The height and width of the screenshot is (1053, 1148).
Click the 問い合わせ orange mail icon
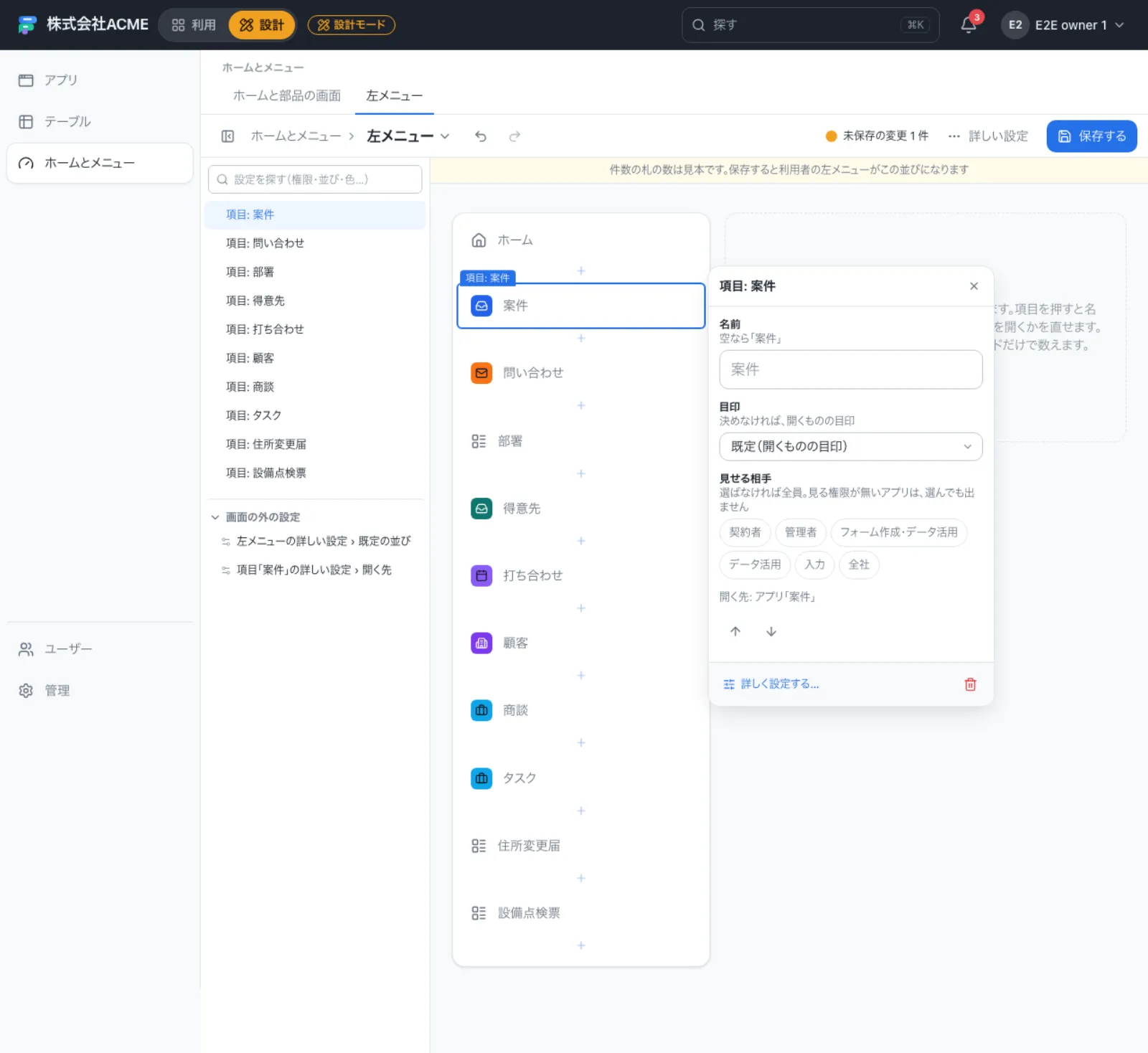(481, 373)
